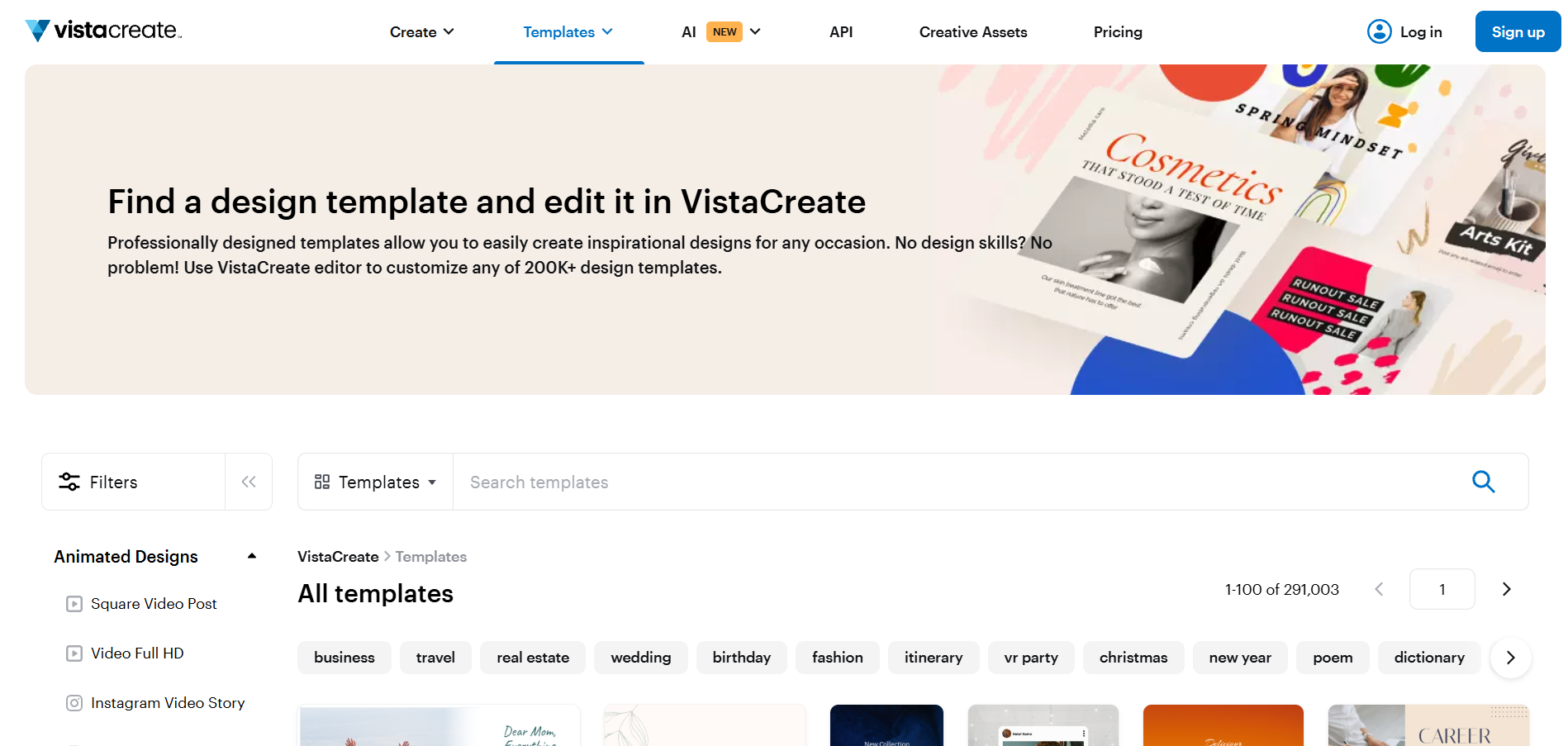Screen dimensions: 1568x746
Task: Go to next results page arrow
Action: [x=1506, y=589]
